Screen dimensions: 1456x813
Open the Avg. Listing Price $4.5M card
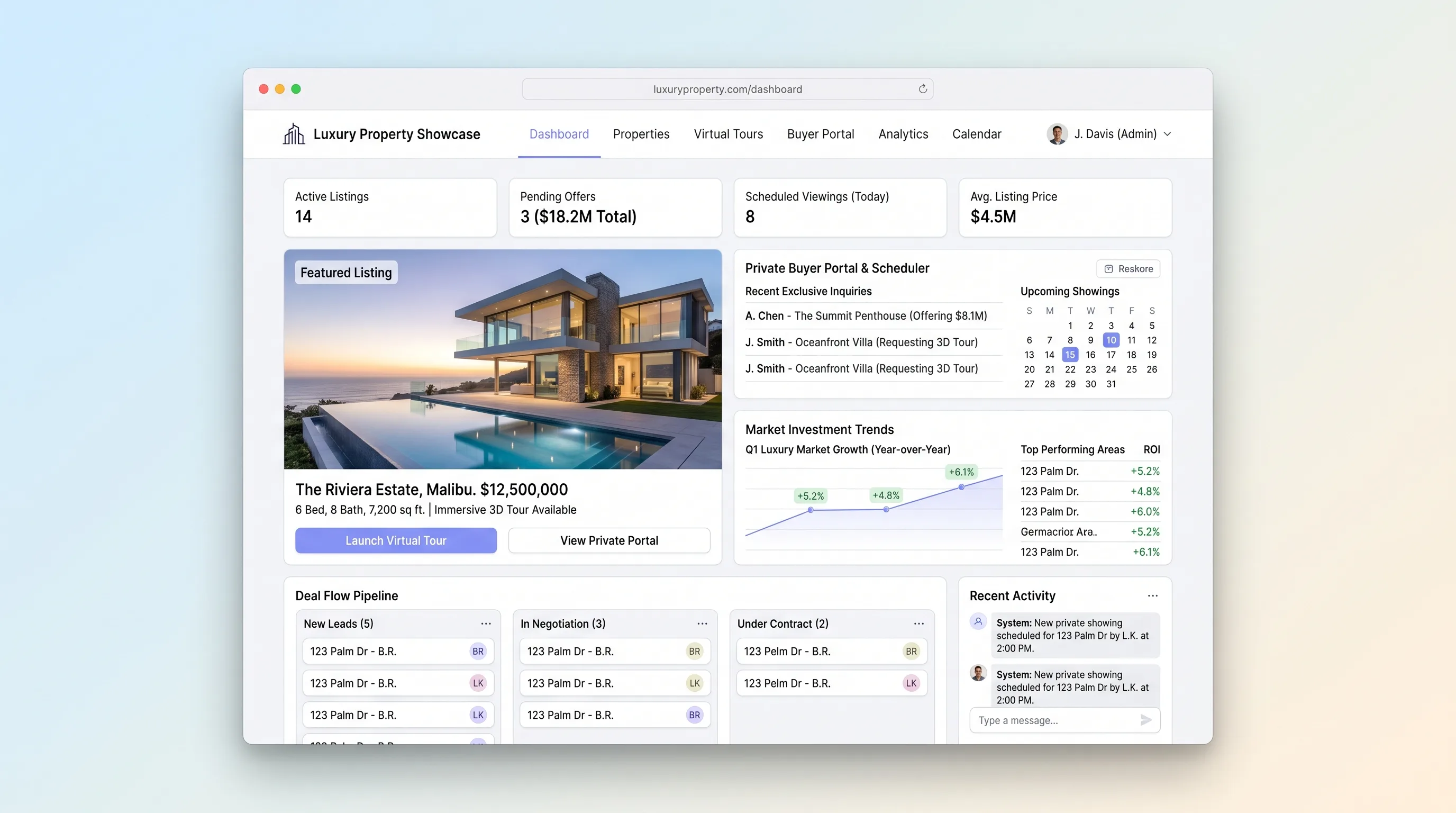[x=1065, y=207]
